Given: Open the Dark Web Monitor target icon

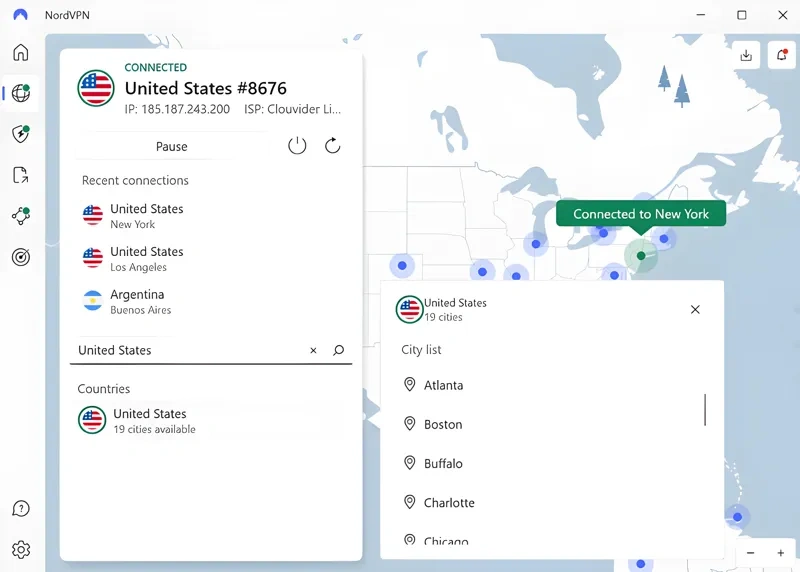Looking at the screenshot, I should (x=21, y=257).
